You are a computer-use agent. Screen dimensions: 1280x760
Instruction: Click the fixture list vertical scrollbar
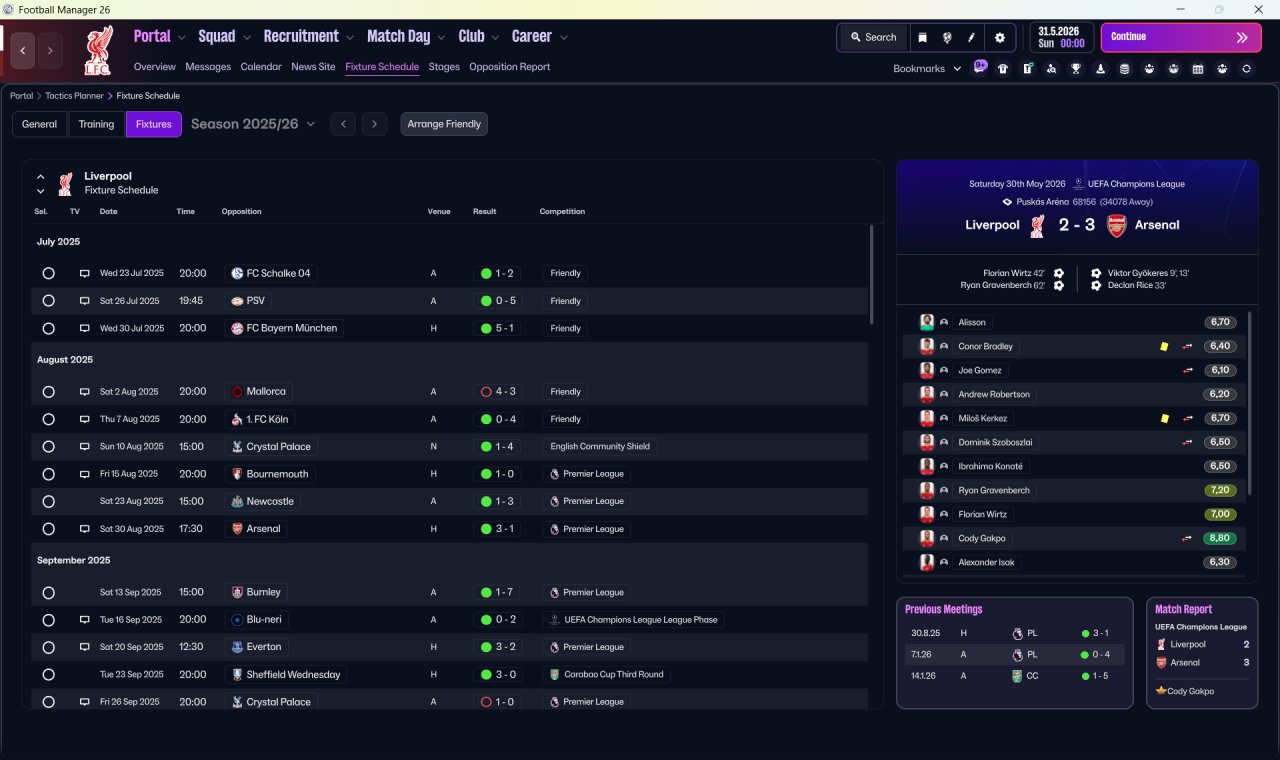point(871,273)
